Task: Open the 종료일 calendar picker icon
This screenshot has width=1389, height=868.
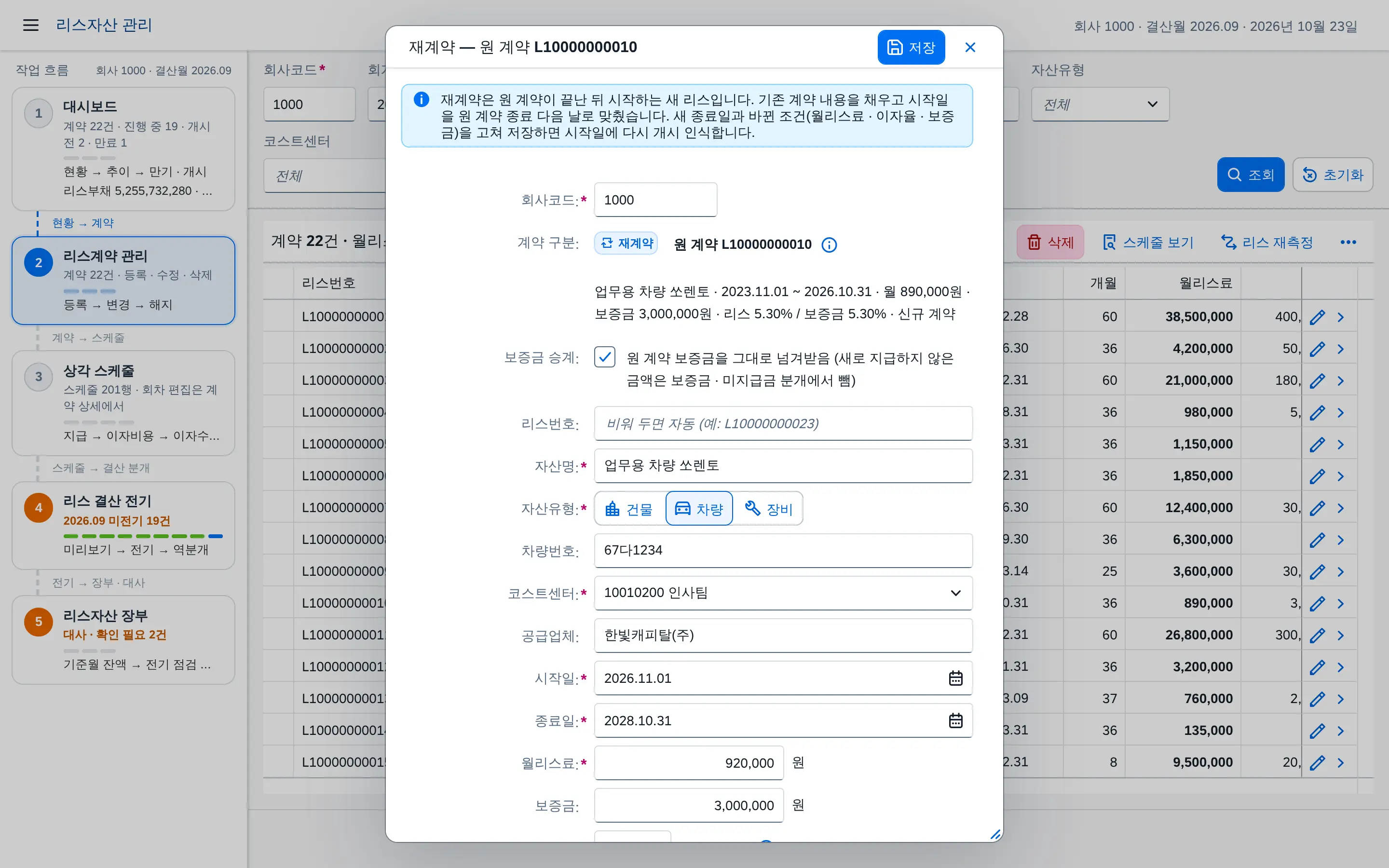Action: click(955, 720)
